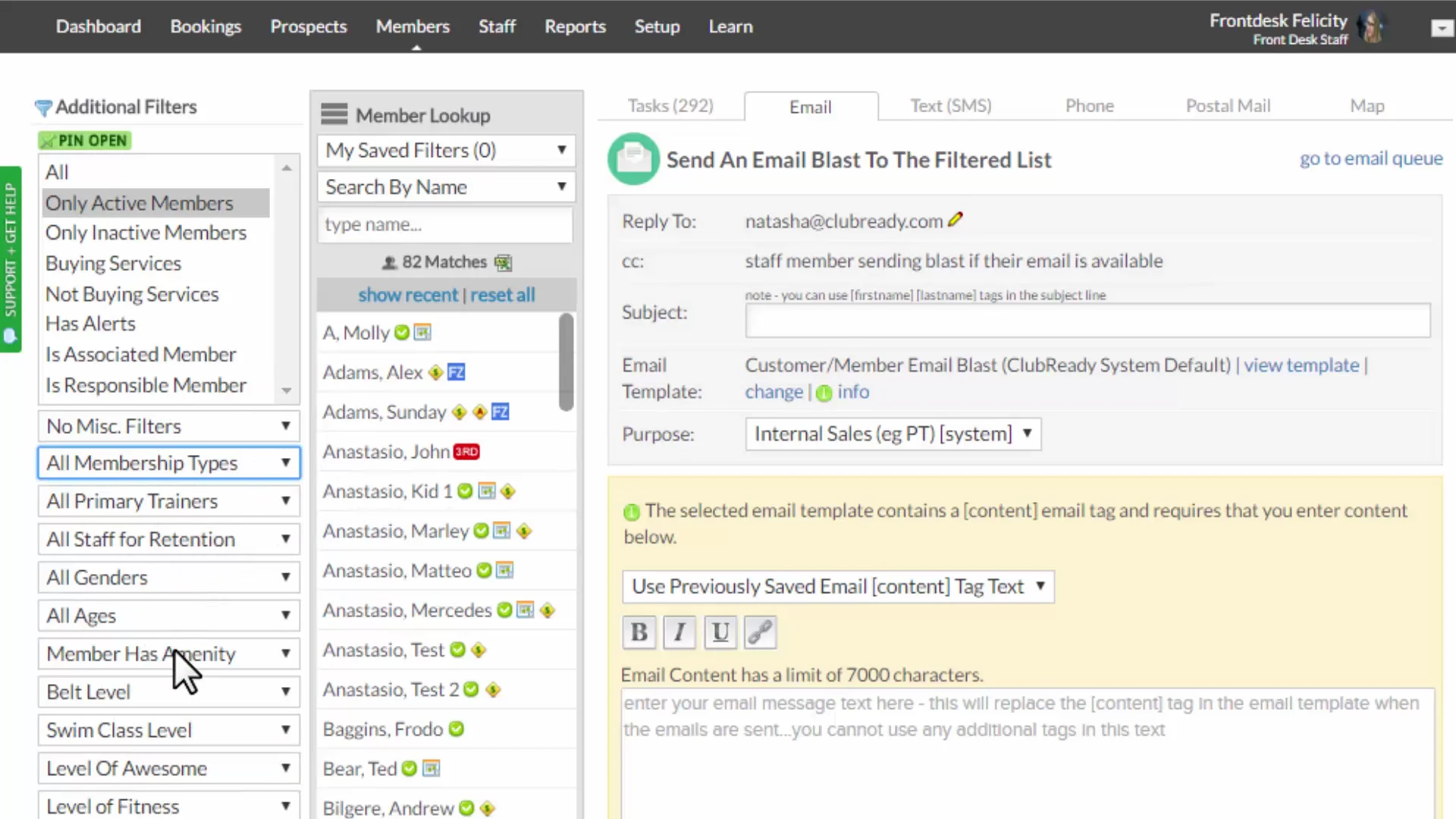
Task: Click the Bold formatting button
Action: [x=639, y=632]
